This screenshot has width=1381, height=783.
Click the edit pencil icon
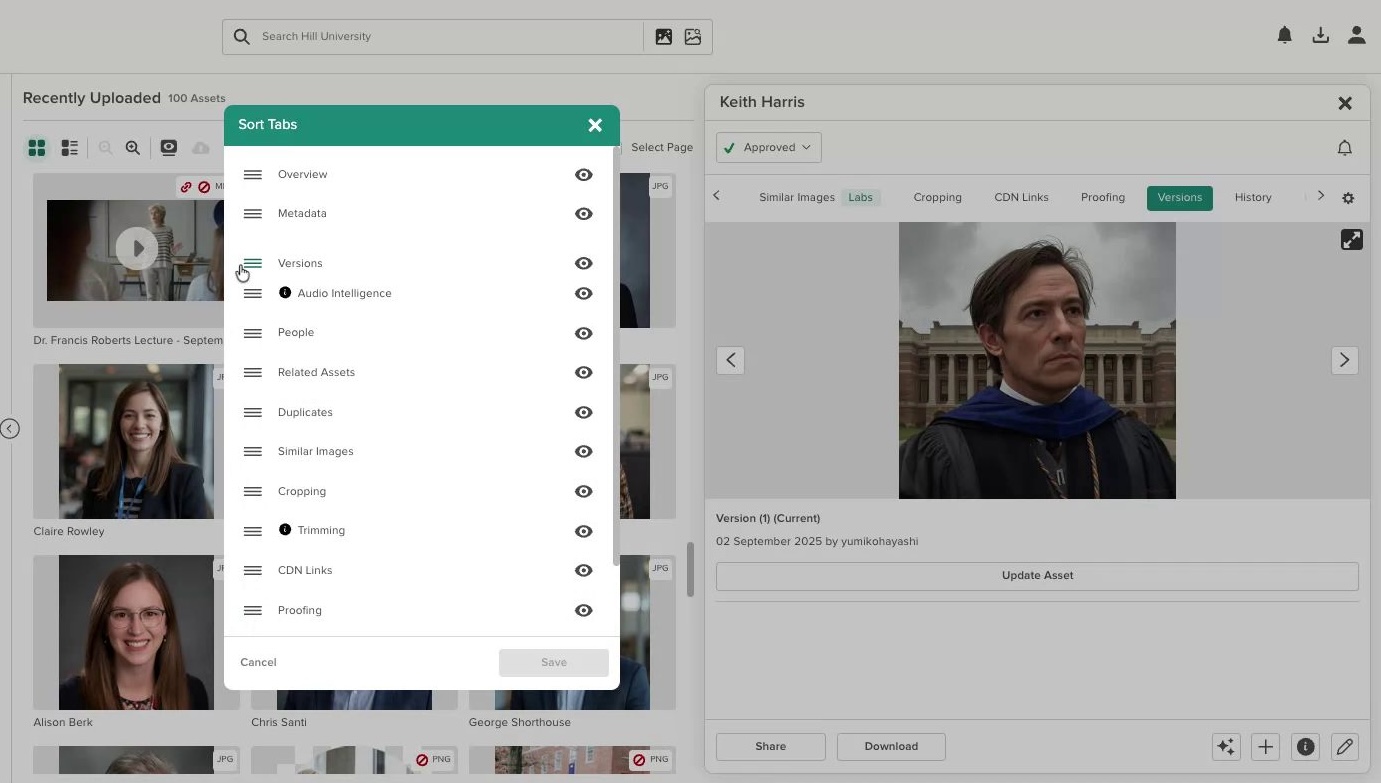tap(1345, 747)
